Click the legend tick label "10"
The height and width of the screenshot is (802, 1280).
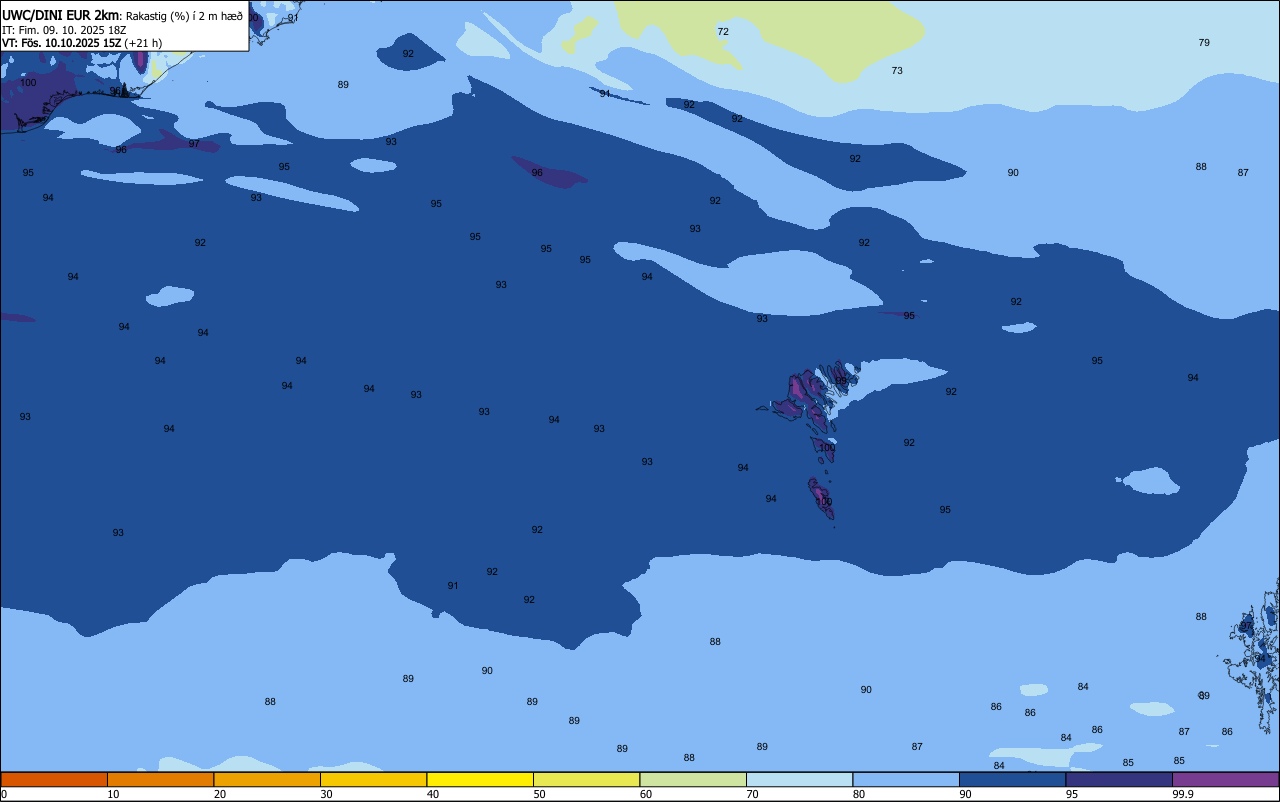point(114,794)
